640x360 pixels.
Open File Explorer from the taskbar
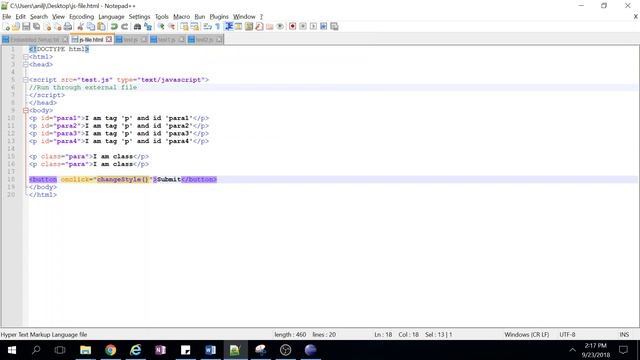pos(85,350)
